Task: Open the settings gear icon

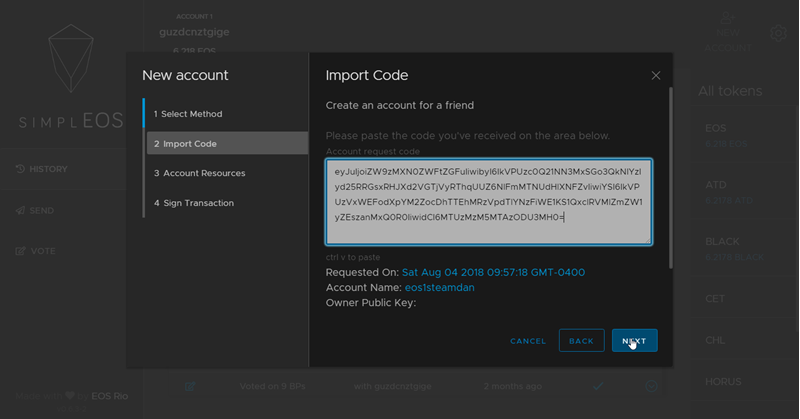Action: pyautogui.click(x=778, y=34)
